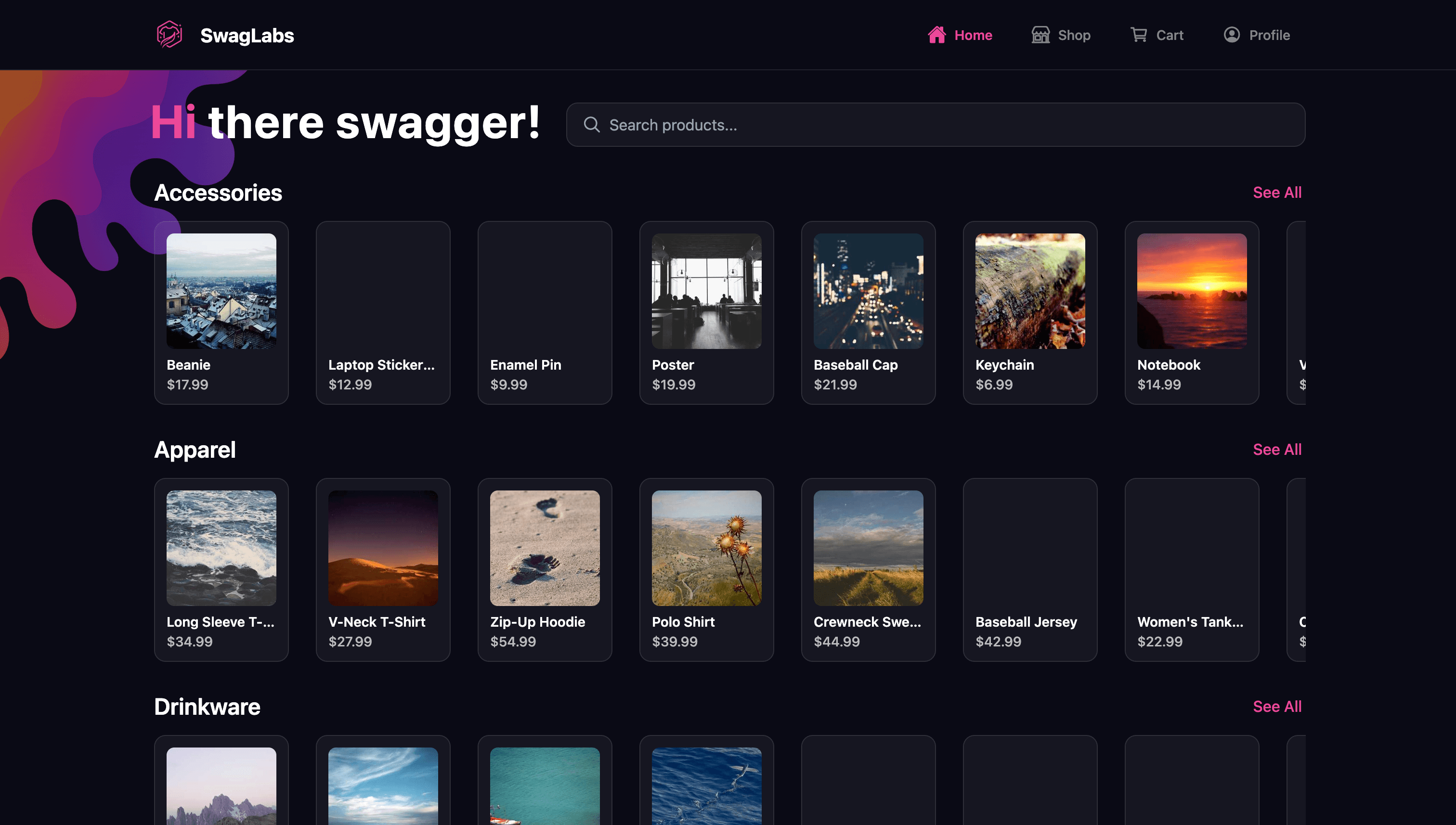Click the SwagLabs logo icon
The width and height of the screenshot is (1456, 825).
[169, 35]
